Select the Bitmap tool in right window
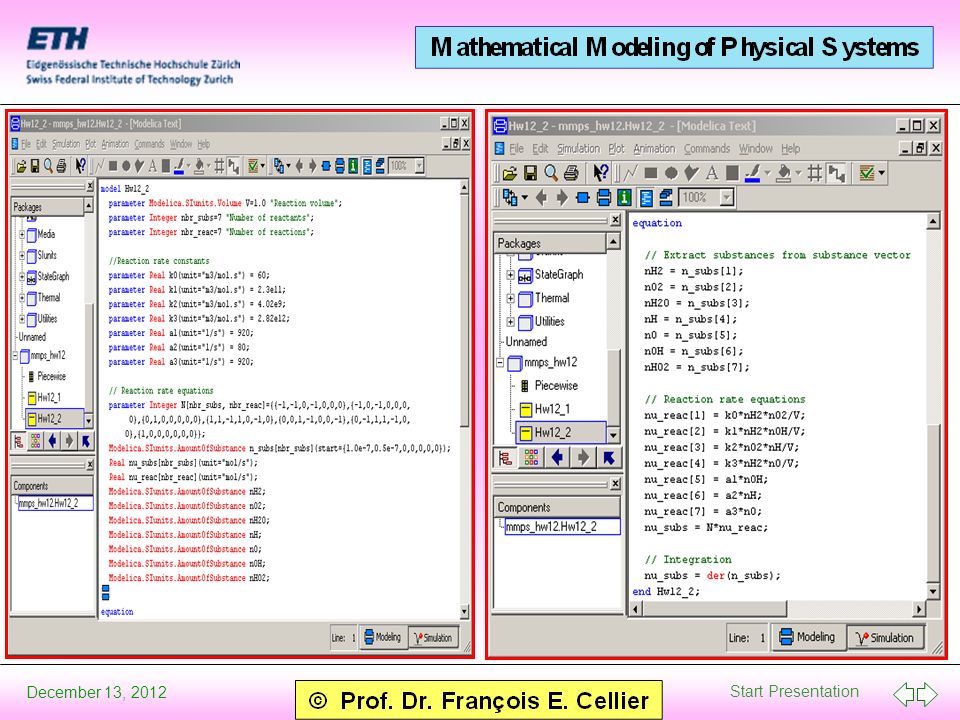The width and height of the screenshot is (960, 720). click(x=732, y=174)
